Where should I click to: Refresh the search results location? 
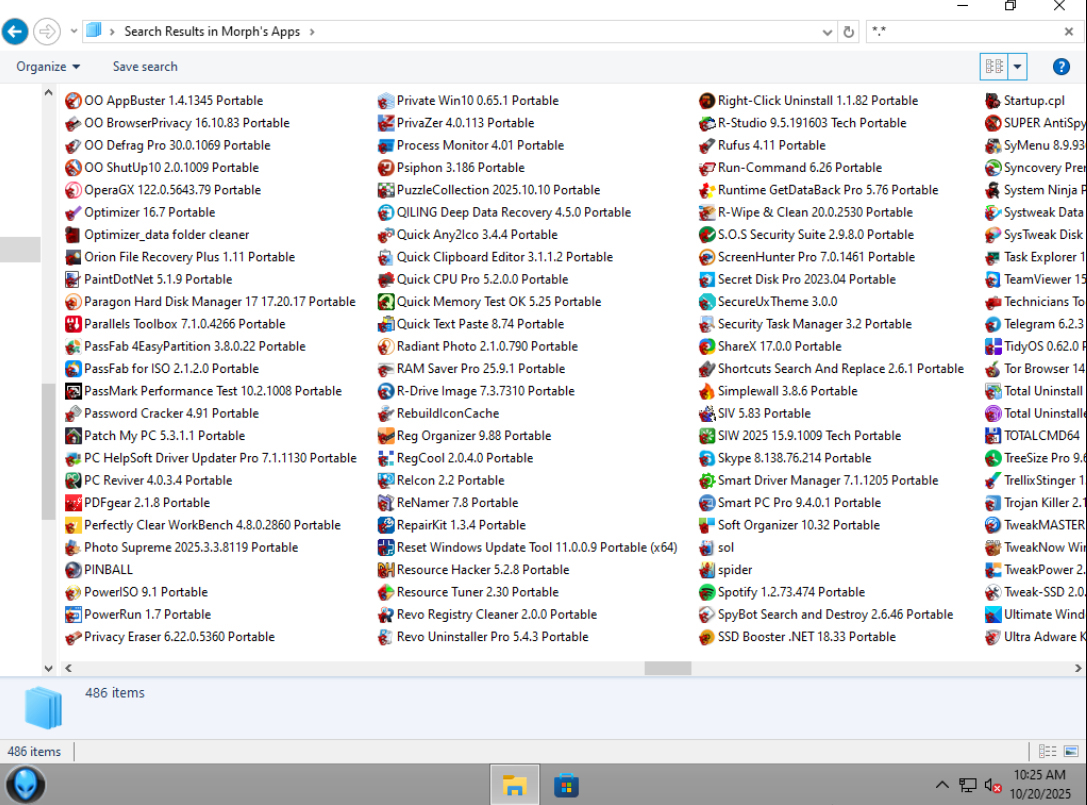click(849, 32)
